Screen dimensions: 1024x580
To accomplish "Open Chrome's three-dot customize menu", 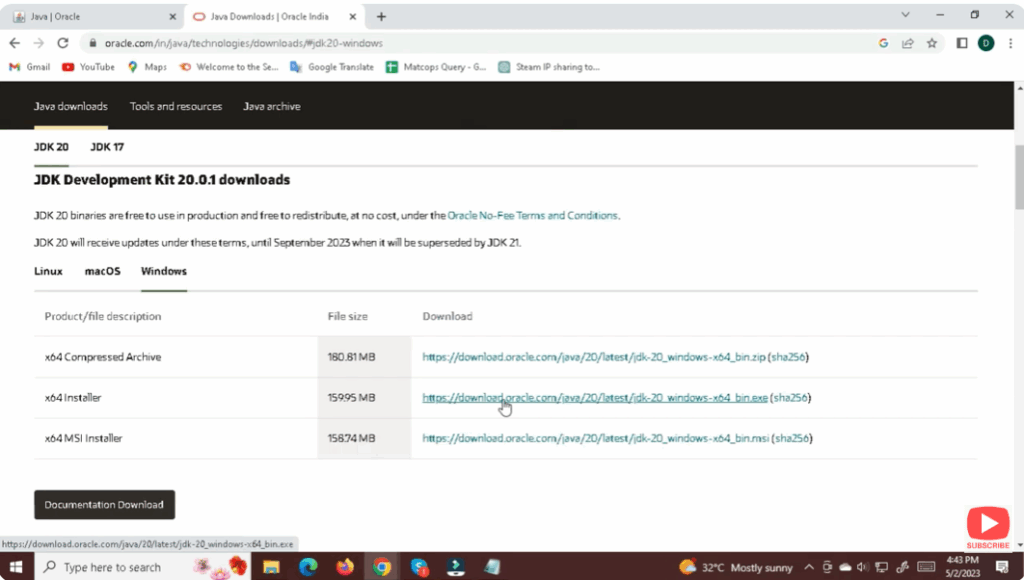I will pos(1010,43).
